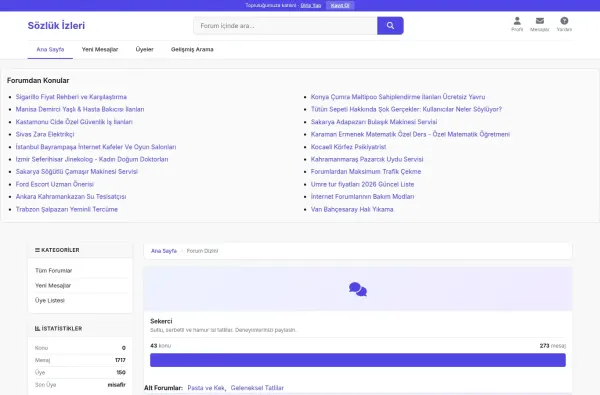This screenshot has height=395, width=600.
Task: Open Umre tur fiyatları 2026 topic
Action: pos(362,184)
